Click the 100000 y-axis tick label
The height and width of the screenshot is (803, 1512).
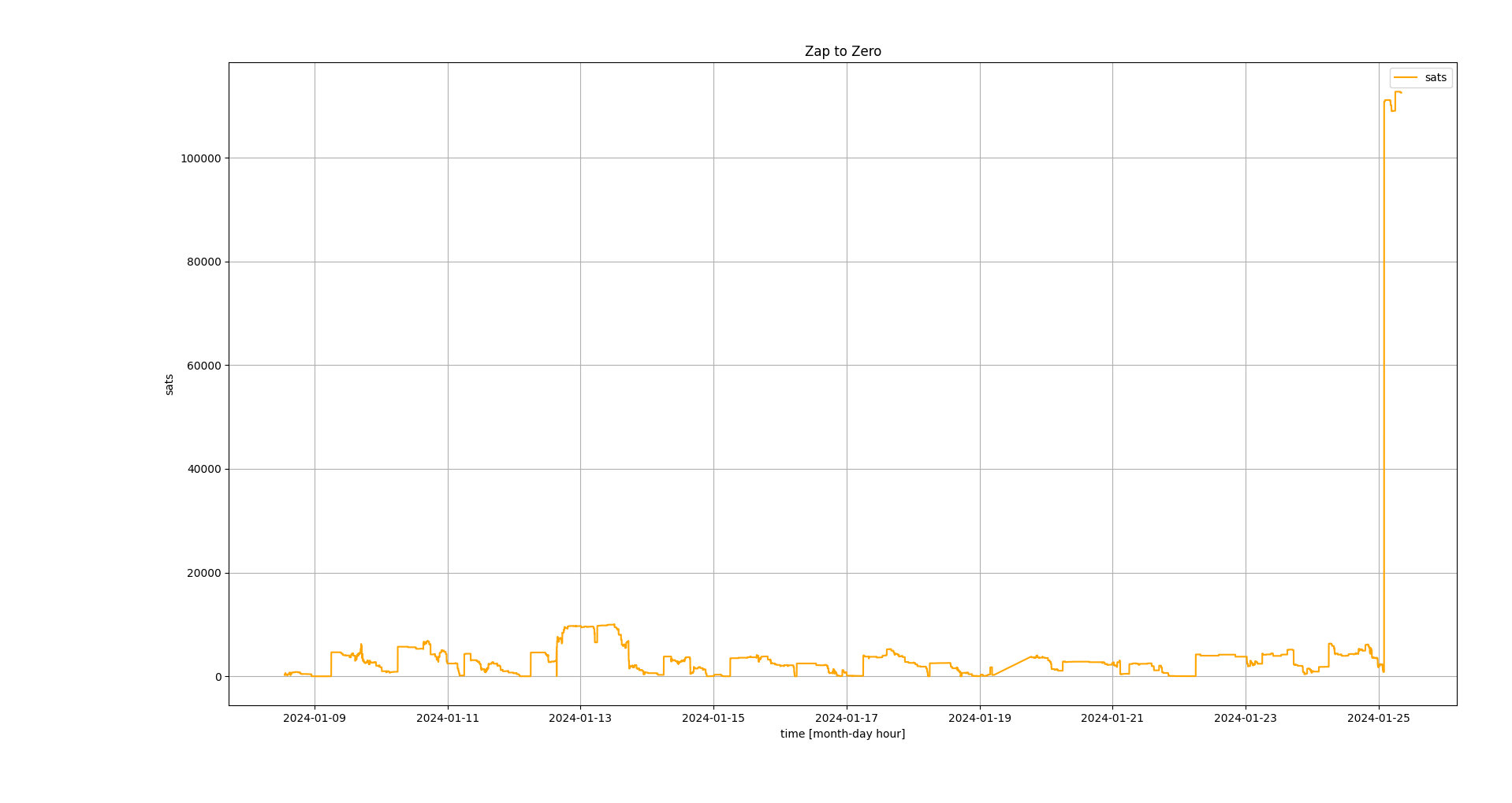tap(201, 158)
